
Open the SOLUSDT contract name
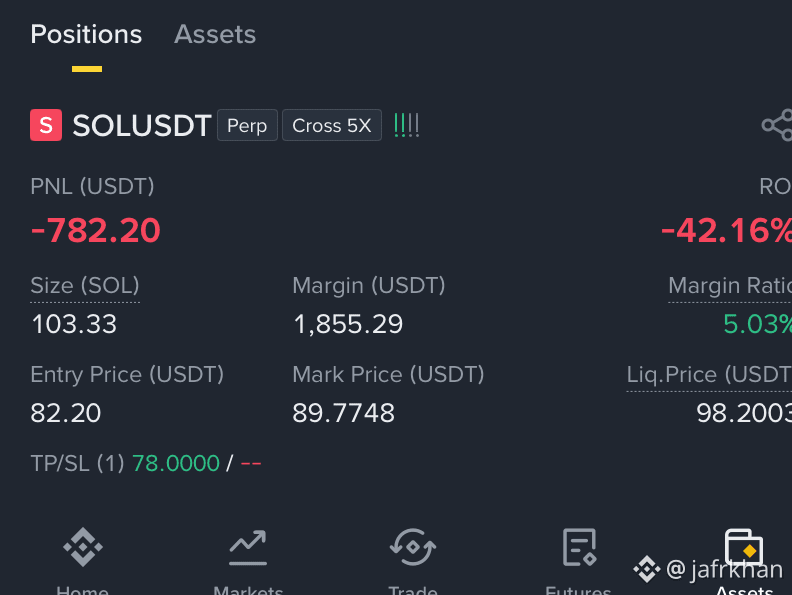[x=142, y=125]
